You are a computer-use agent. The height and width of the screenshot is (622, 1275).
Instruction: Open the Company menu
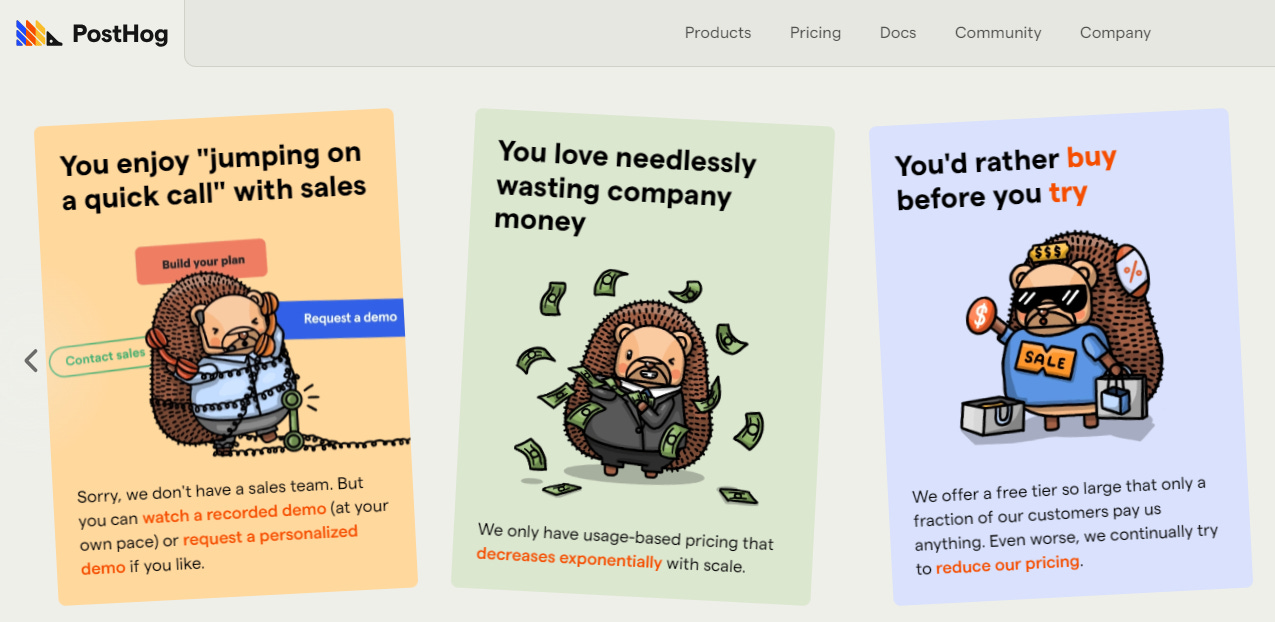(1115, 33)
